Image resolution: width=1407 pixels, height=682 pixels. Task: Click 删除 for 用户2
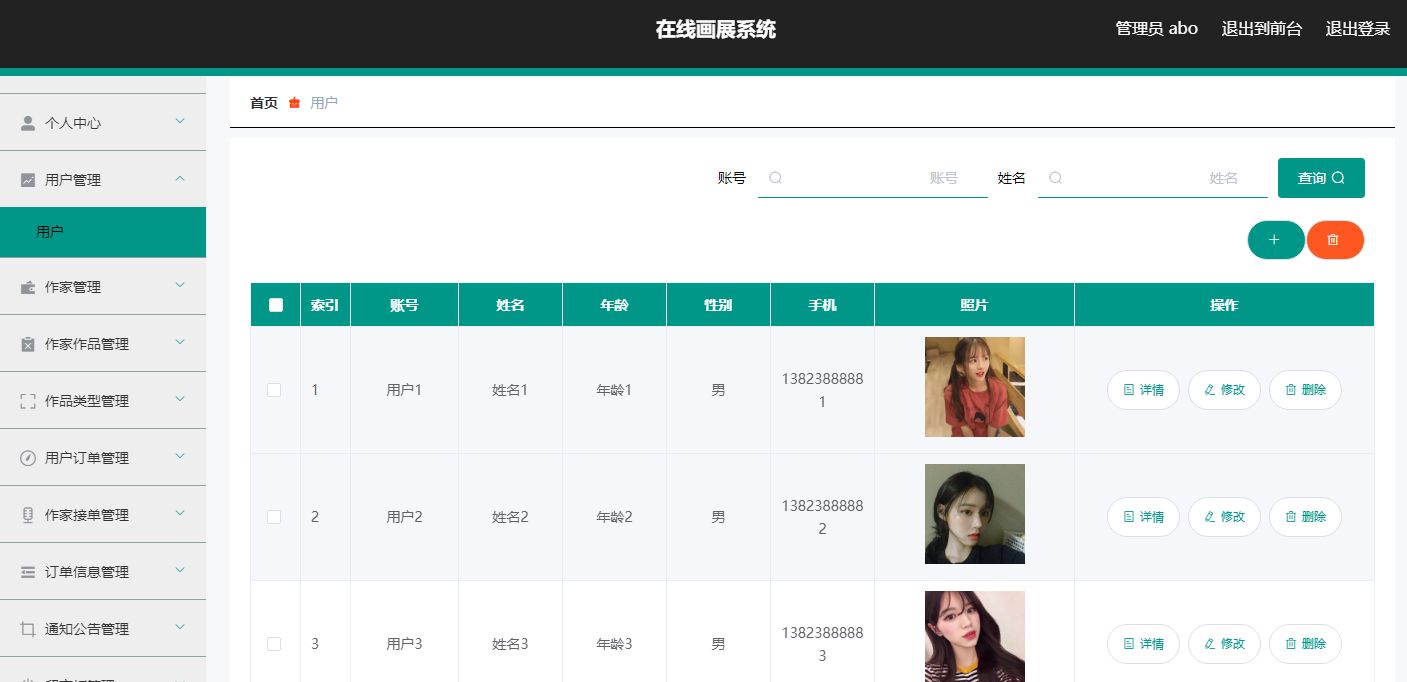pyautogui.click(x=1305, y=517)
